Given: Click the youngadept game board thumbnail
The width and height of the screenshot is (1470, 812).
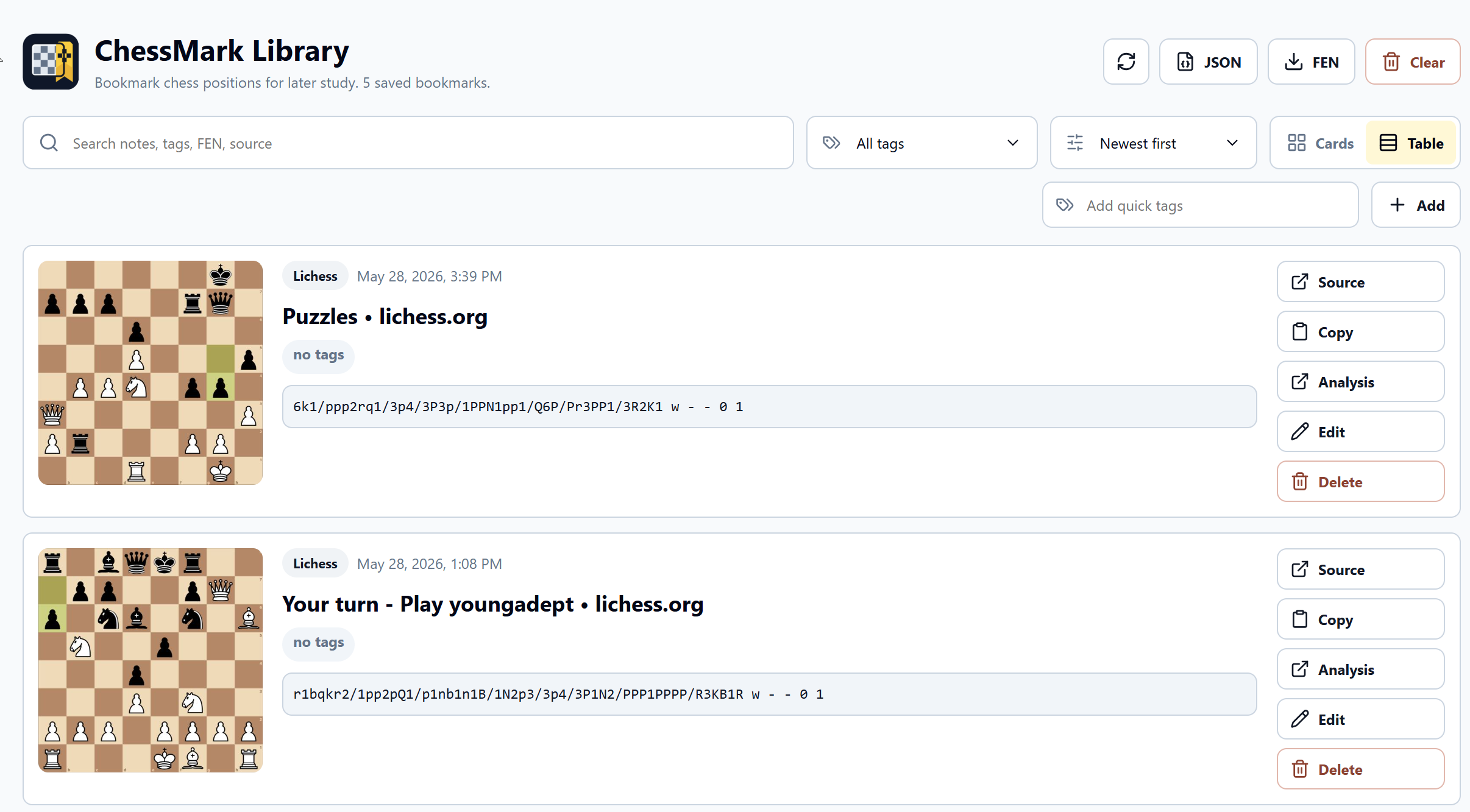Looking at the screenshot, I should 151,660.
